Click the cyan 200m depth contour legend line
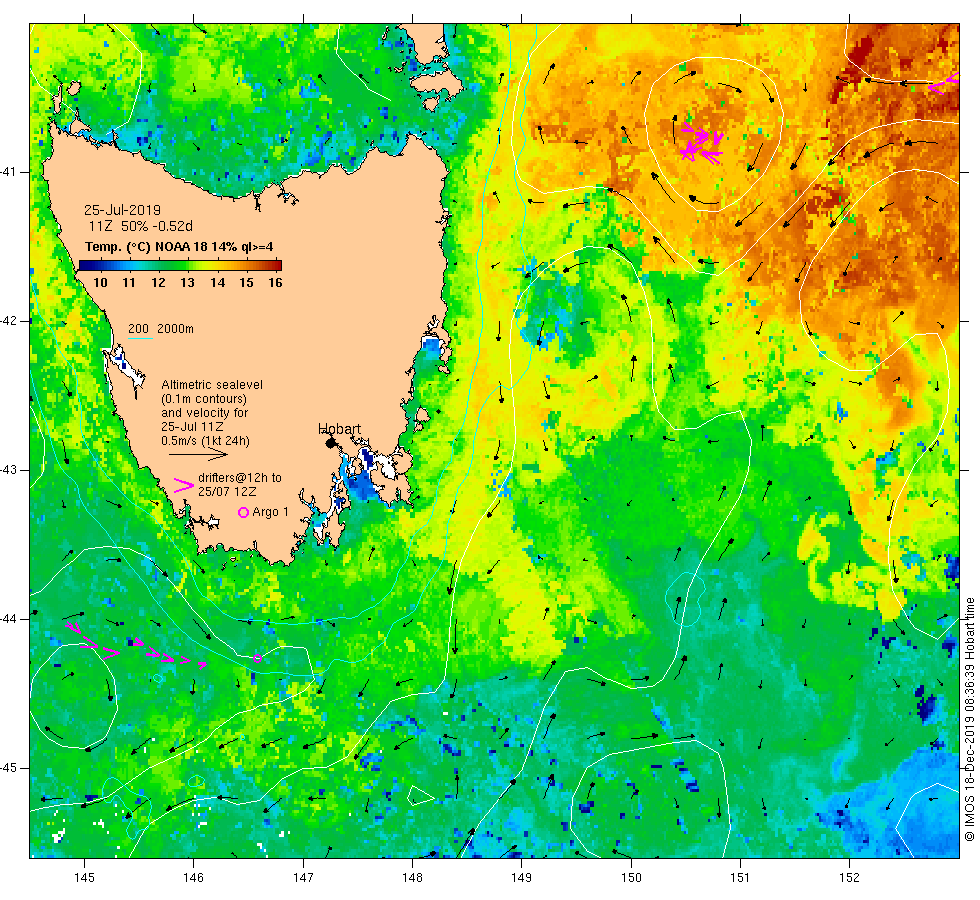This screenshot has width=980, height=900. pyautogui.click(x=141, y=339)
